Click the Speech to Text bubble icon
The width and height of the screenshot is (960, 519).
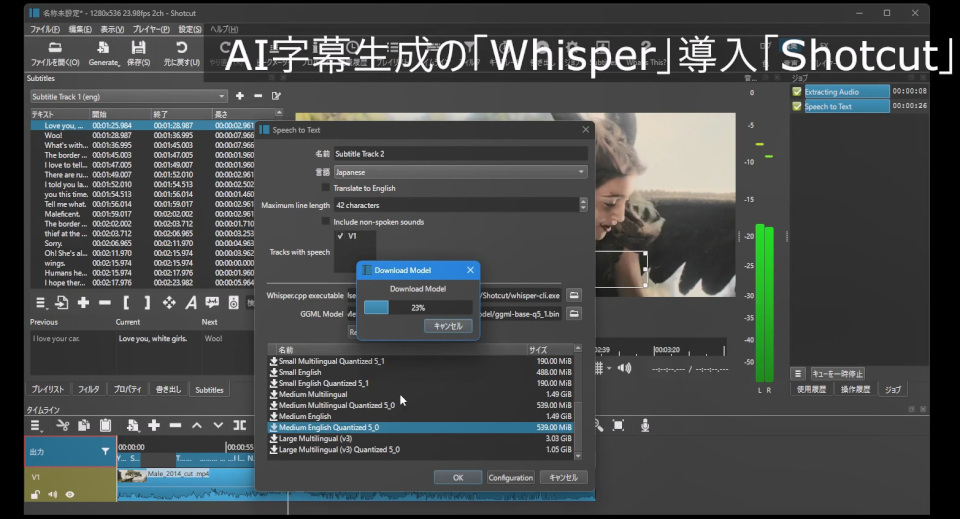click(x=212, y=302)
